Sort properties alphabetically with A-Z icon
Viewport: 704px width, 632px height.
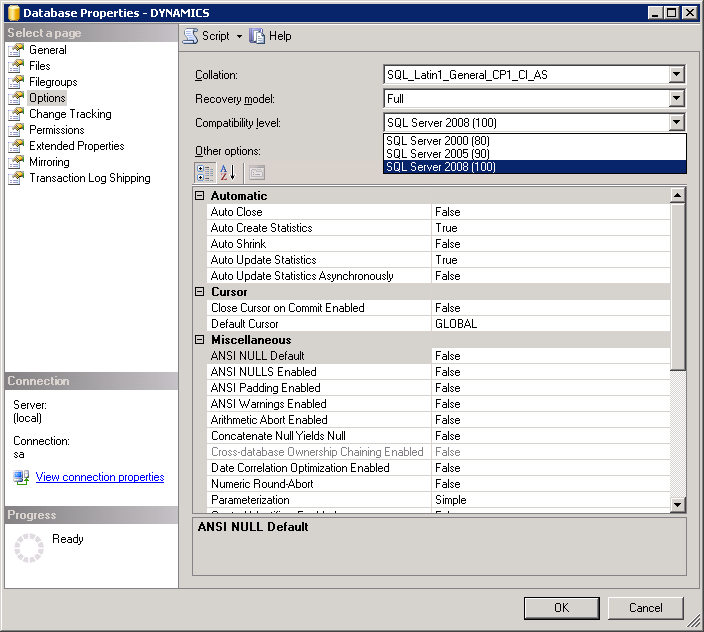[x=228, y=173]
